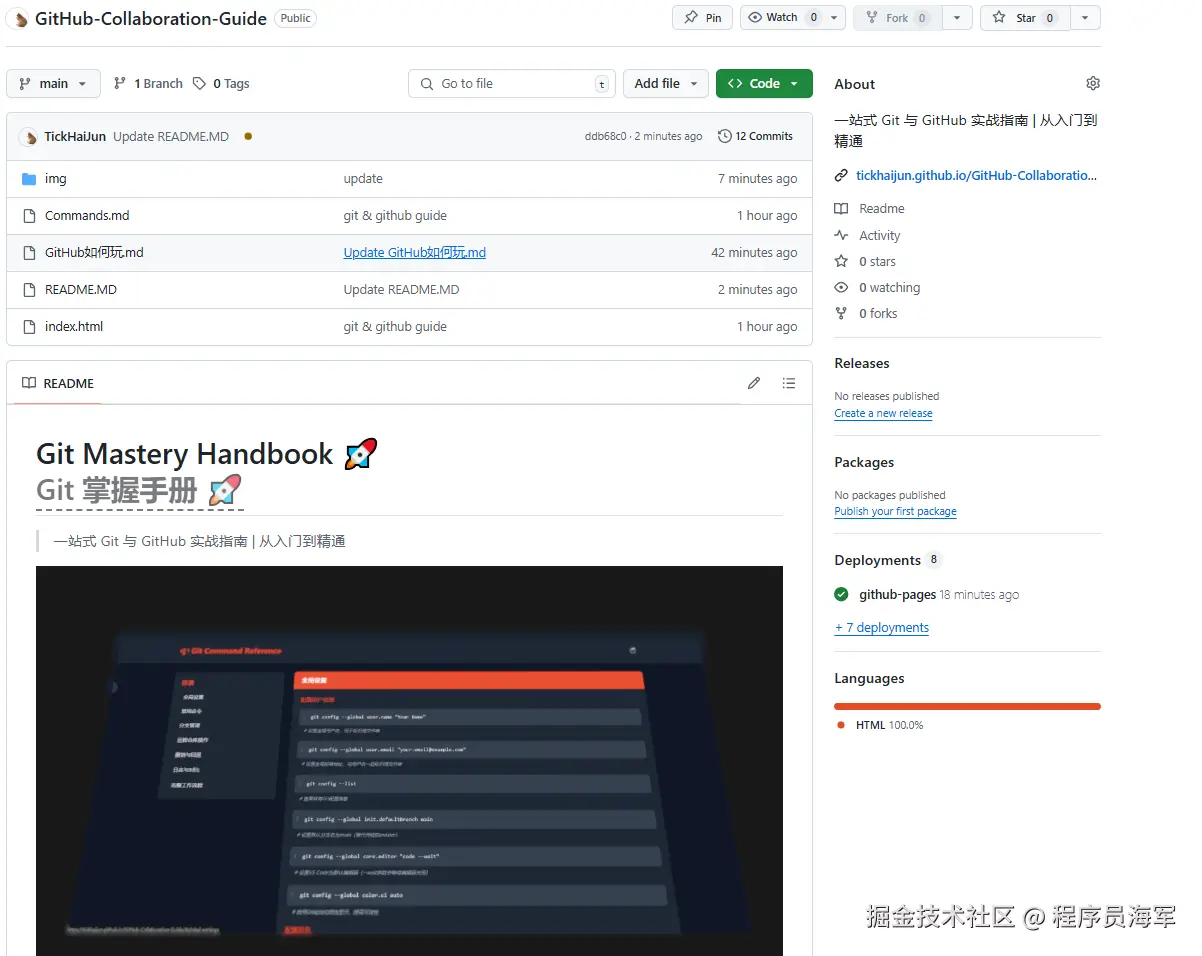Edit the README with the pencil icon
The image size is (1202, 956).
pos(753,383)
